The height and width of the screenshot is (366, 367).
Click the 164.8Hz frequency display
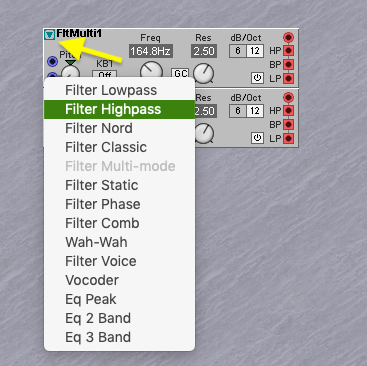click(x=151, y=51)
